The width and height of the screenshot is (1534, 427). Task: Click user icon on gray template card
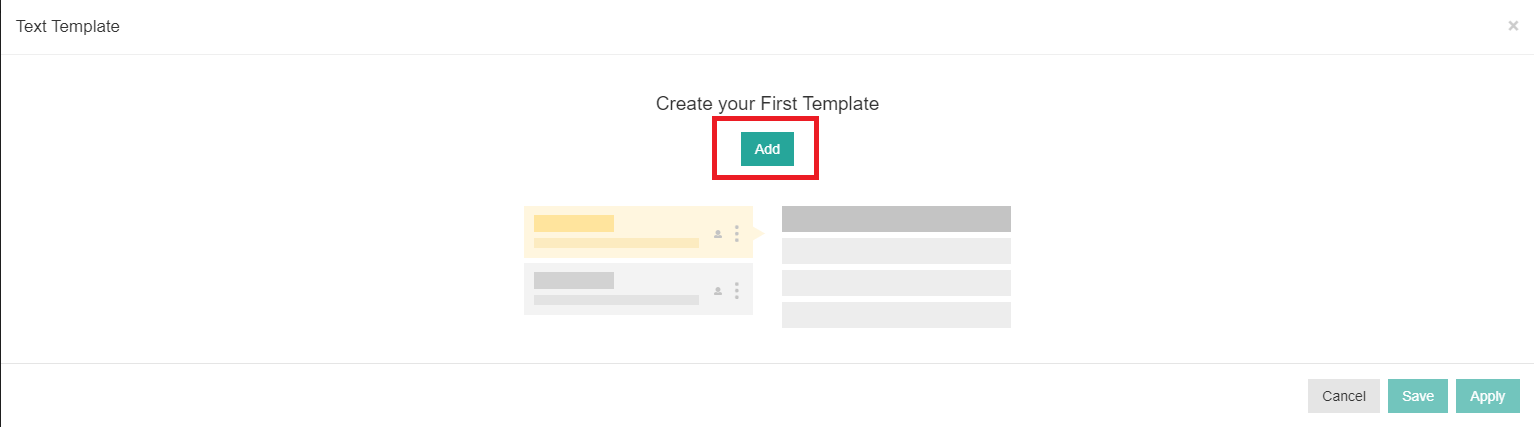(717, 291)
